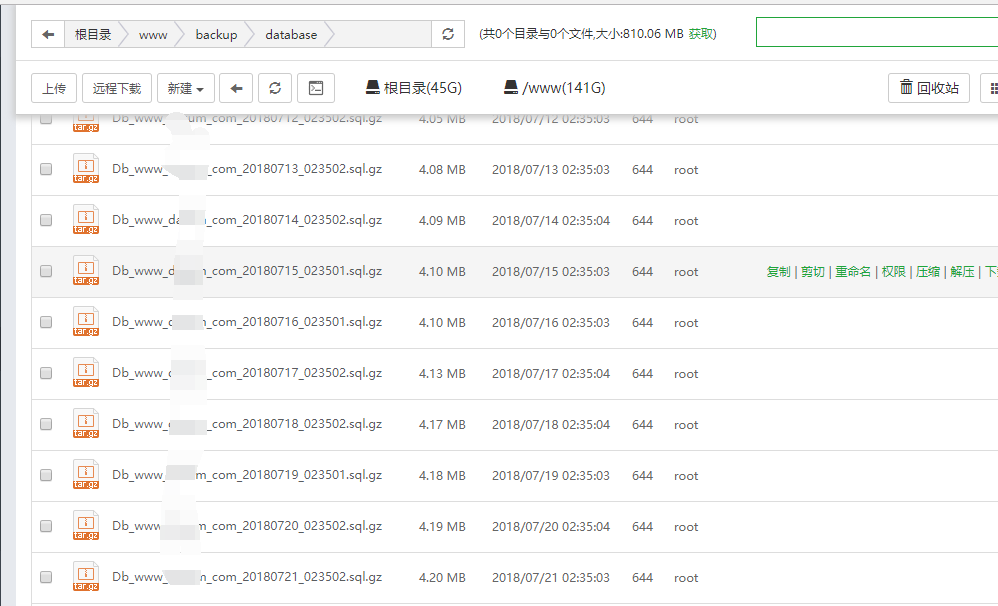The width and height of the screenshot is (998, 606).
Task: Click the toolbar refresh button
Action: point(275,88)
